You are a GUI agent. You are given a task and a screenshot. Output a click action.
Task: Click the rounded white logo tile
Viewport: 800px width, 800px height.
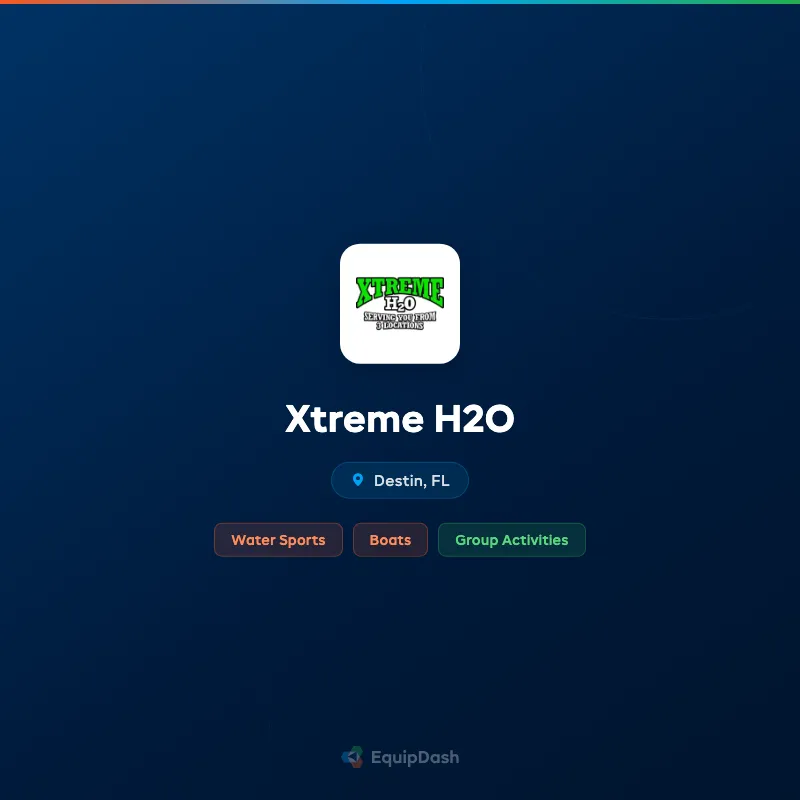(x=400, y=303)
